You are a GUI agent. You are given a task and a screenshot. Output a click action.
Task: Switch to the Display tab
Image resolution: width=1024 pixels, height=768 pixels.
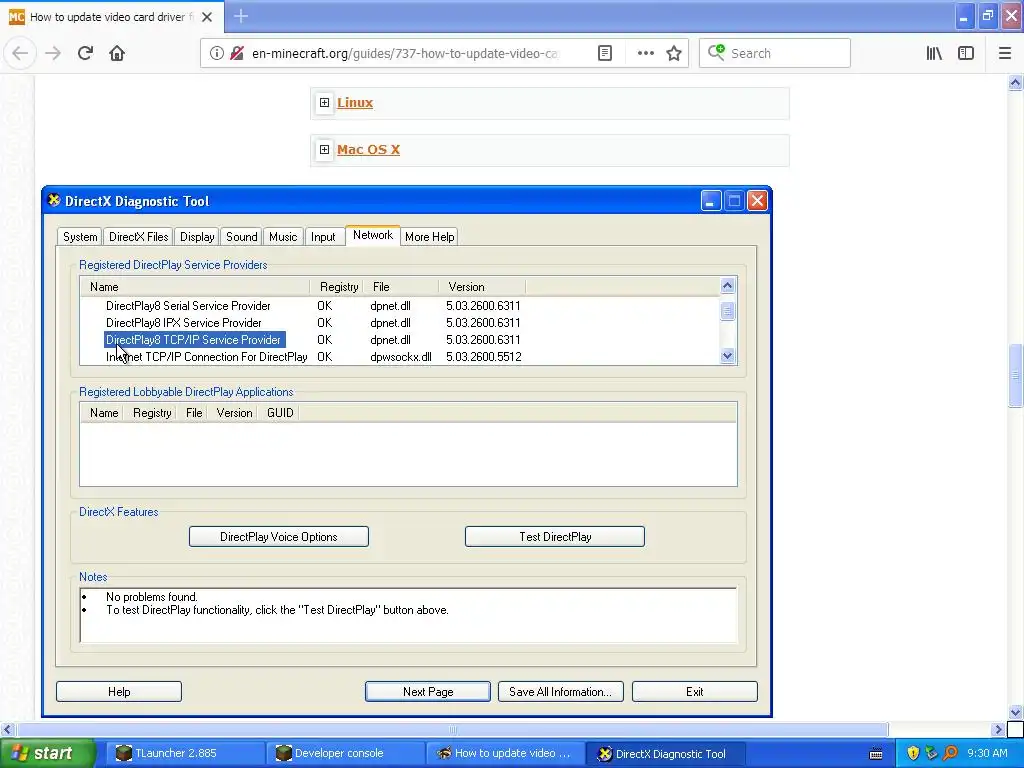(197, 236)
